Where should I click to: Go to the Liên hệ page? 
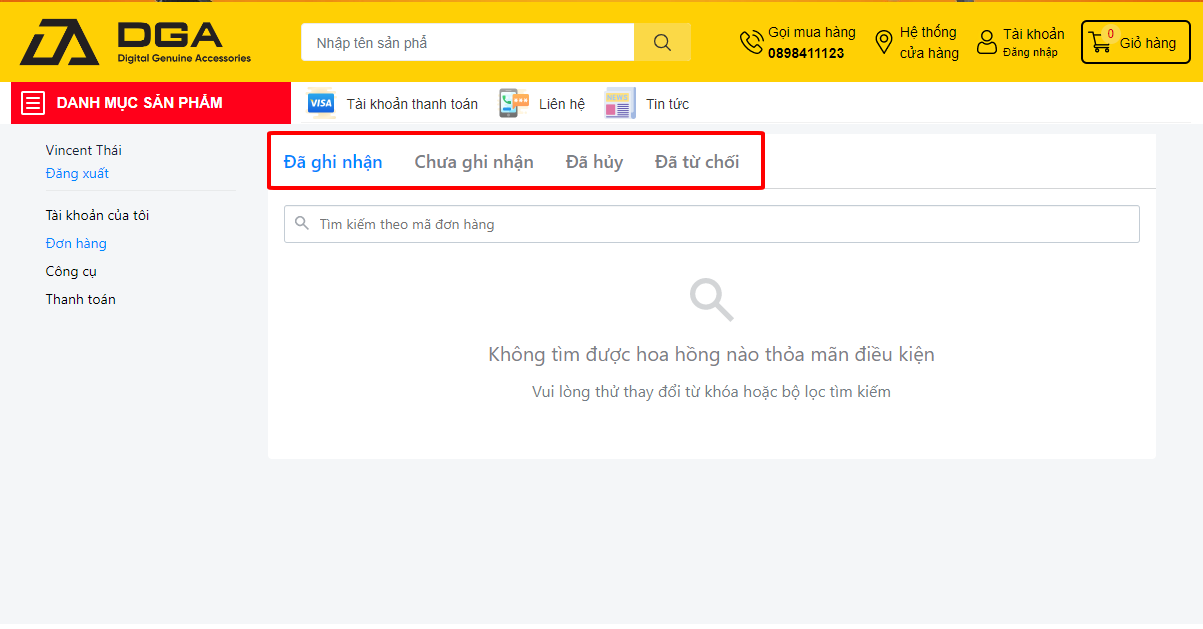(562, 104)
